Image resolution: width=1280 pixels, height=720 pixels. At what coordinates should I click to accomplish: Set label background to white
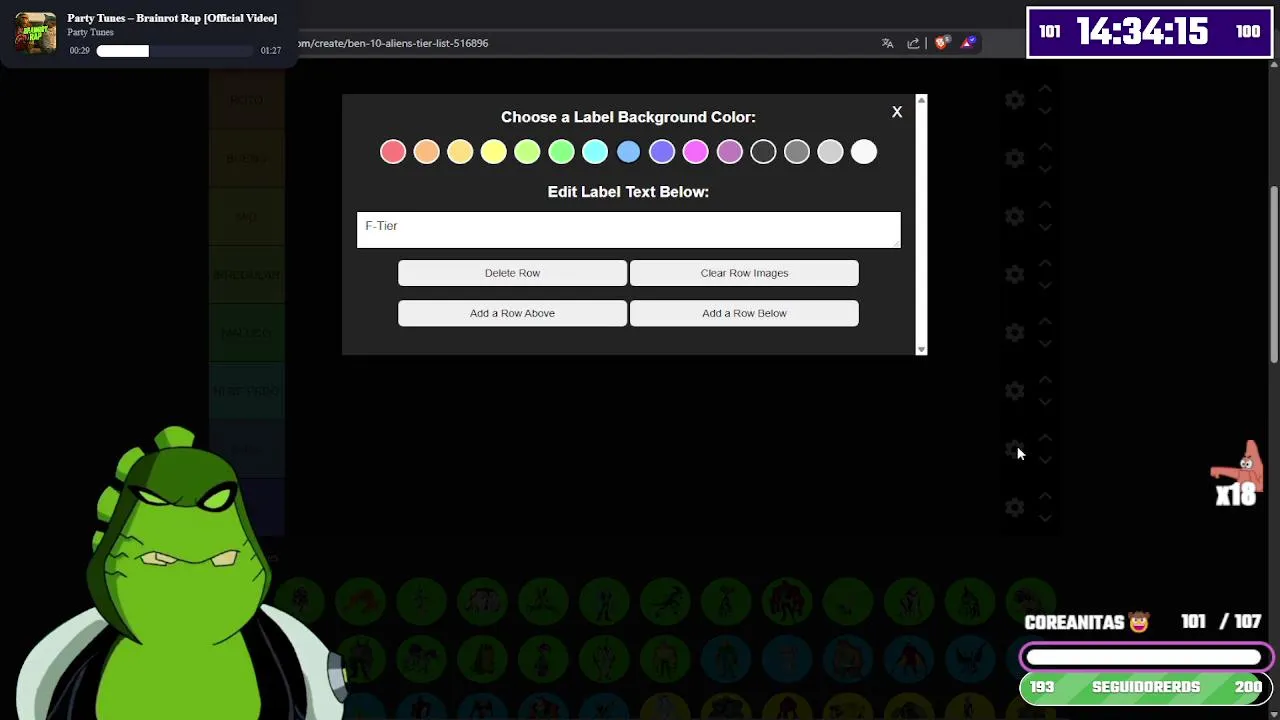[864, 152]
